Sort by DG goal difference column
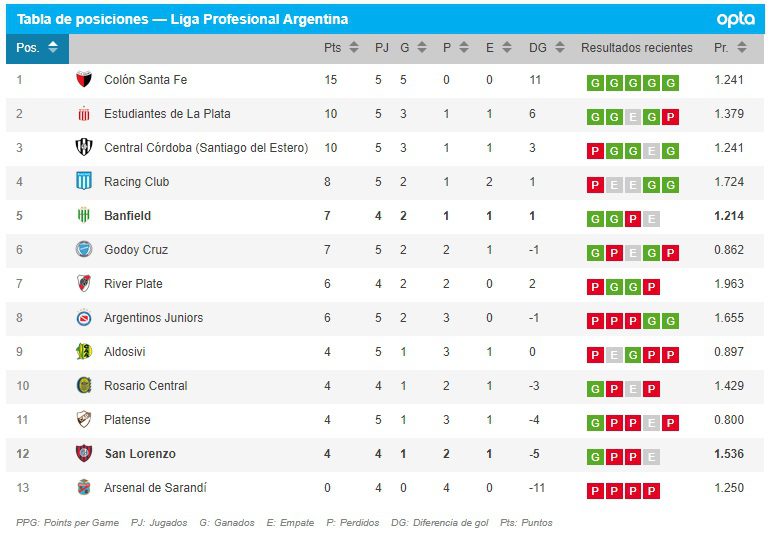 pyautogui.click(x=545, y=47)
